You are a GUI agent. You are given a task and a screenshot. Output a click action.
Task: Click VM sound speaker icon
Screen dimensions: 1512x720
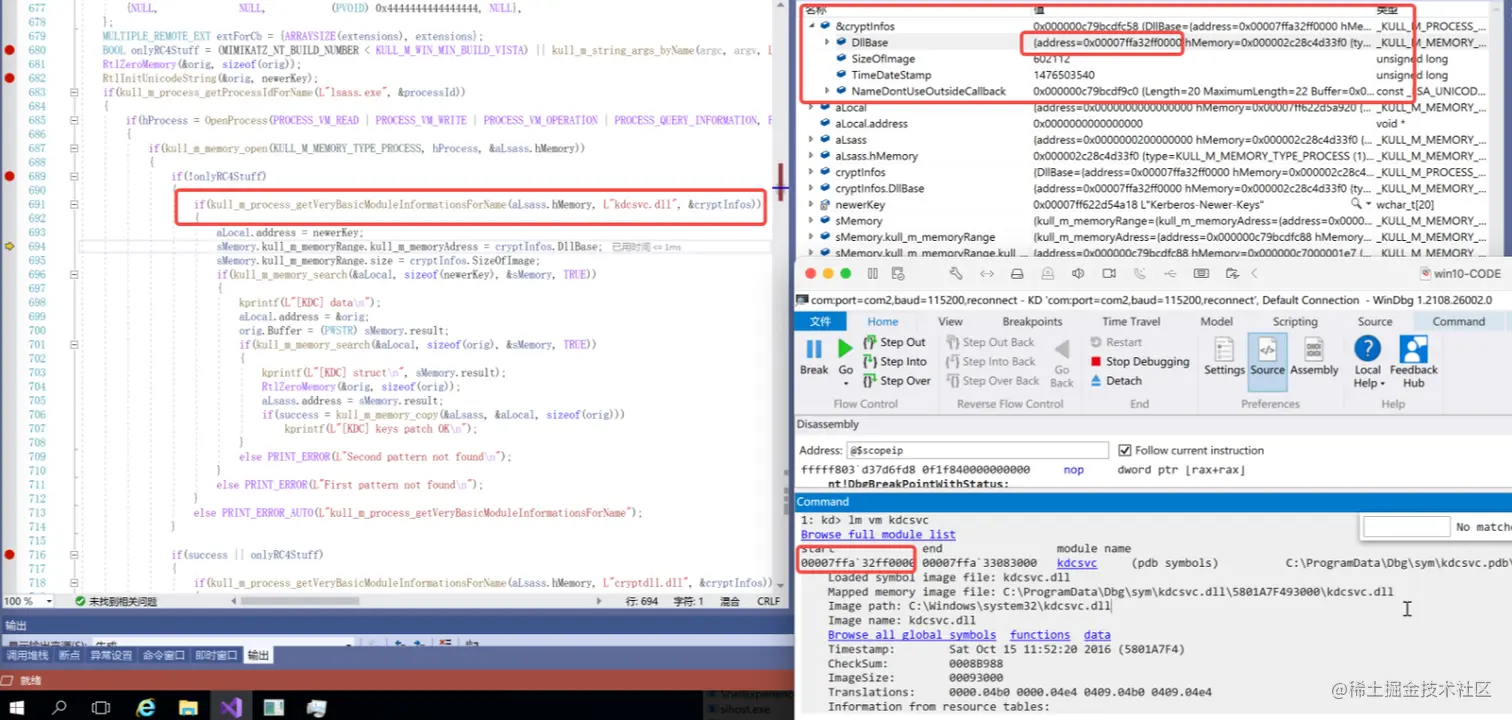[x=1078, y=274]
